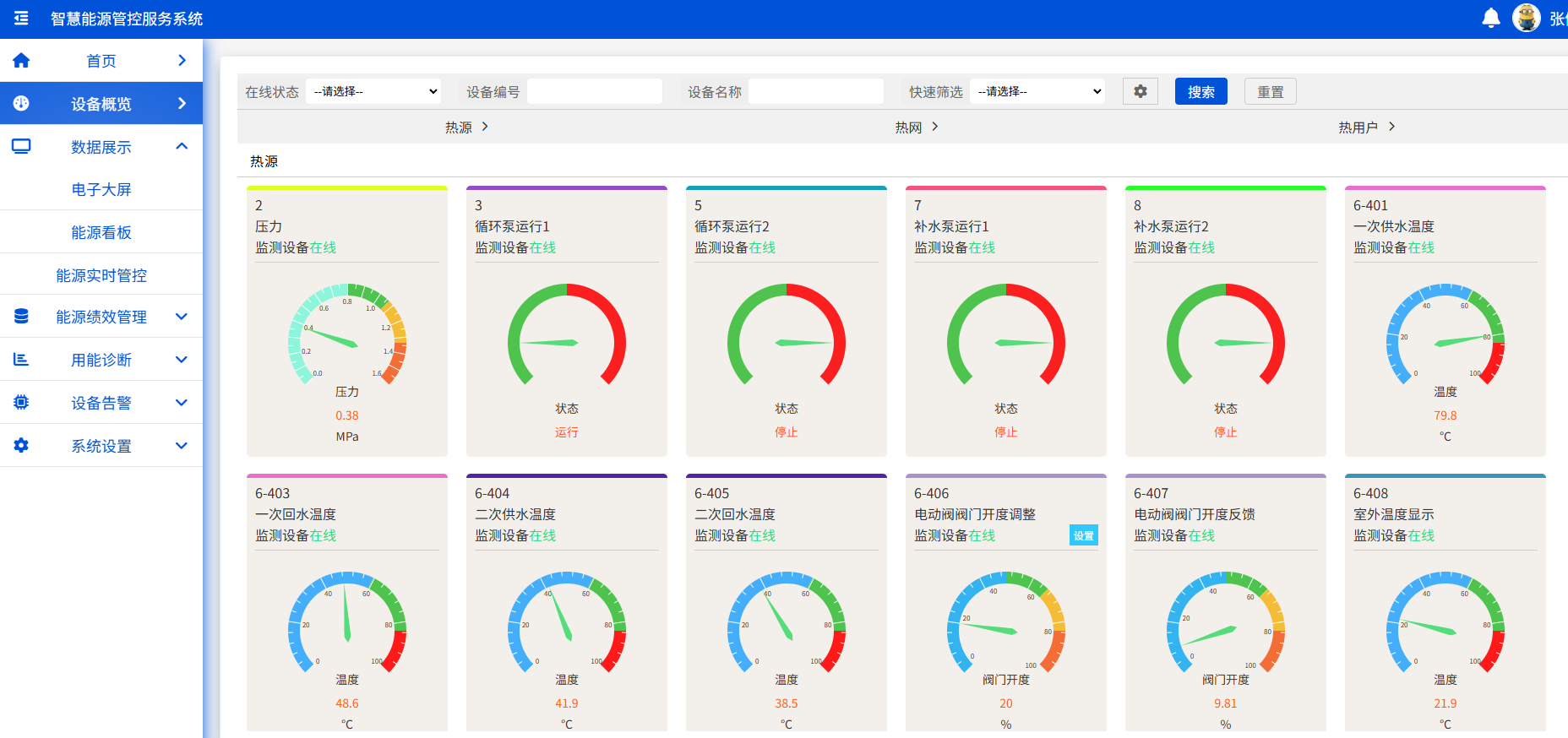Expand the 系统设置 menu chevron
This screenshot has width=1568, height=738.
(x=182, y=446)
